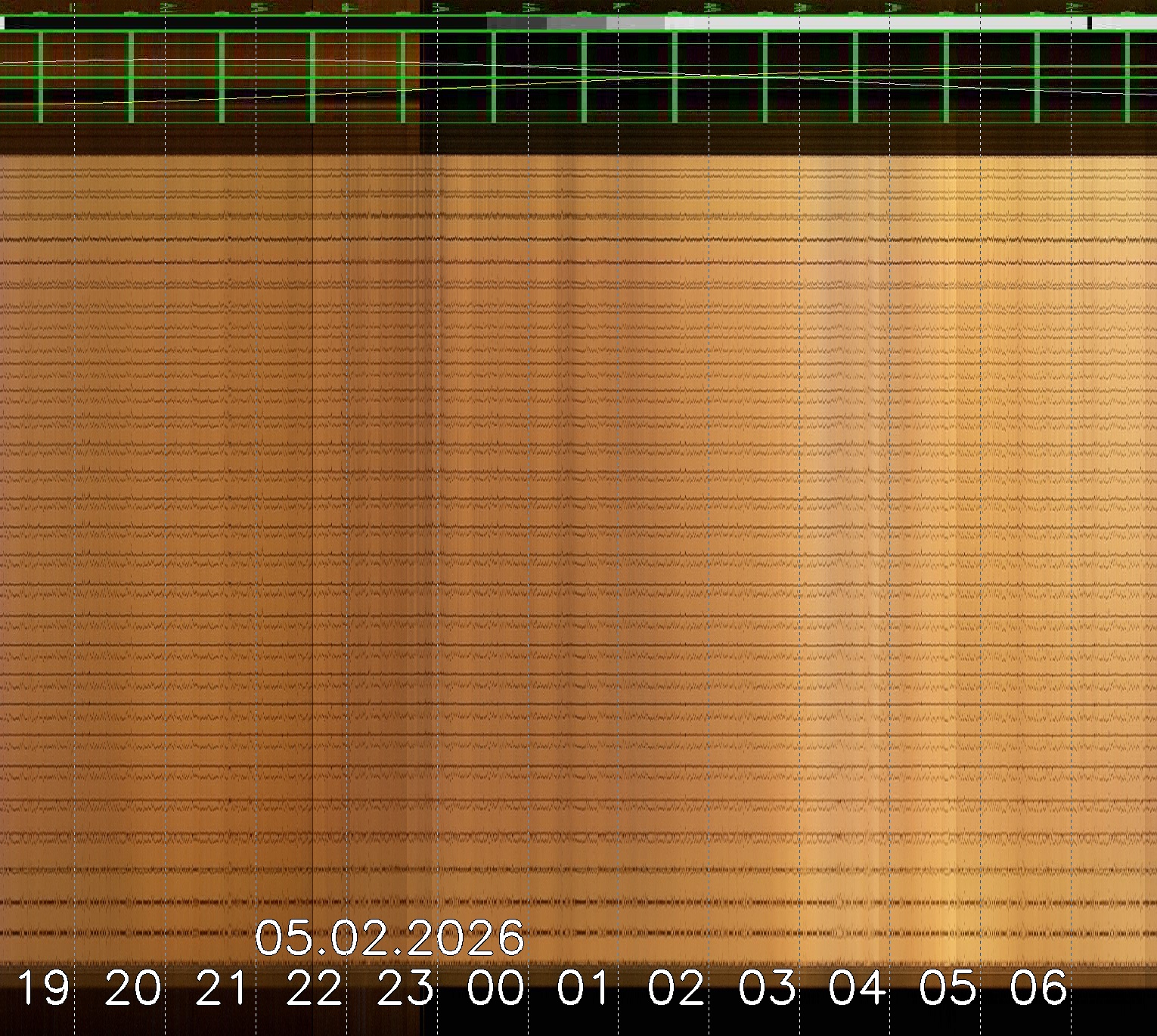Click the 00 midnight hour label

click(x=495, y=988)
